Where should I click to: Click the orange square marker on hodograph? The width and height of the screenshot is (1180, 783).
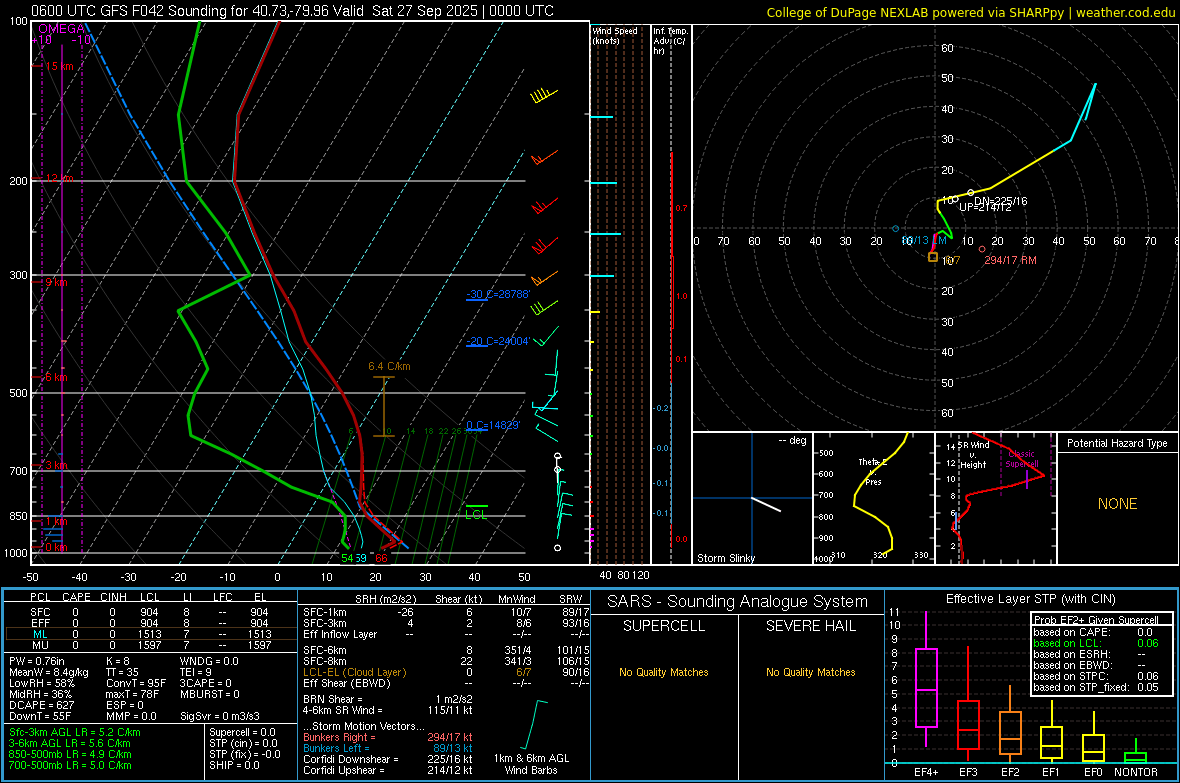click(932, 257)
